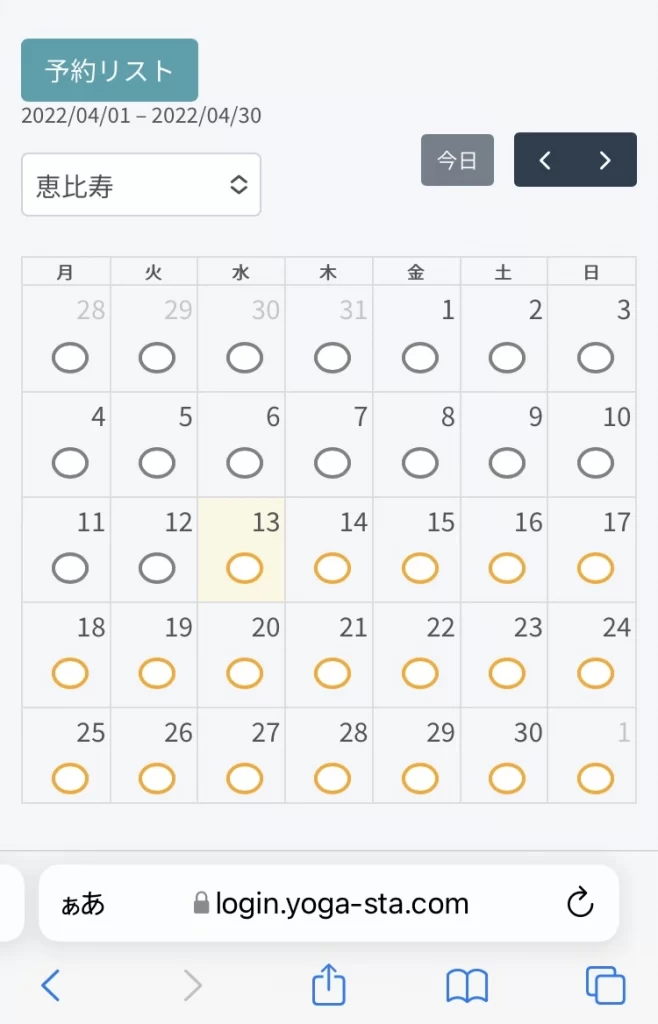Select orange availability circle on April 20

(x=245, y=673)
